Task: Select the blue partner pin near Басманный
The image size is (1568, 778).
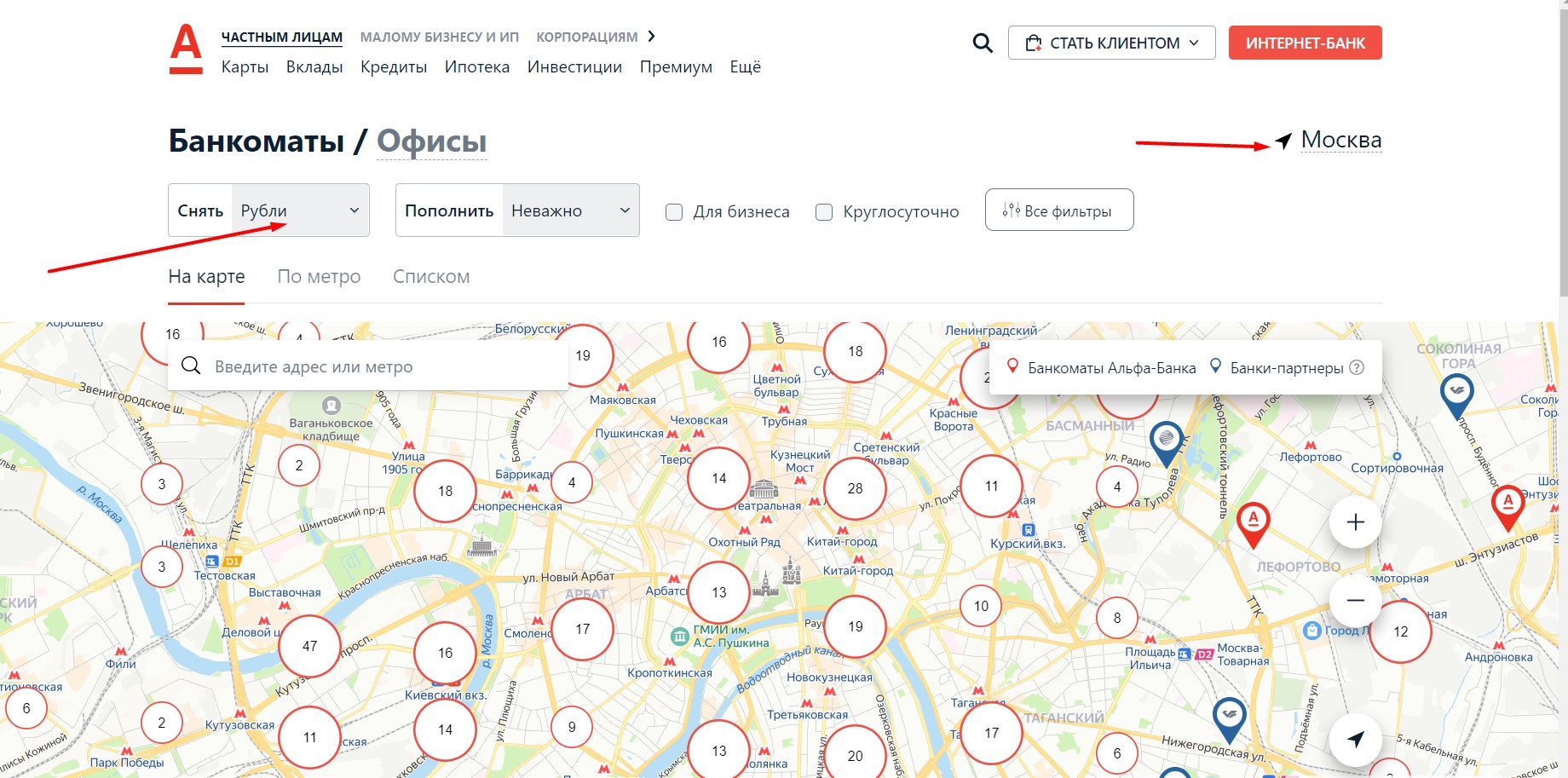Action: click(1166, 443)
